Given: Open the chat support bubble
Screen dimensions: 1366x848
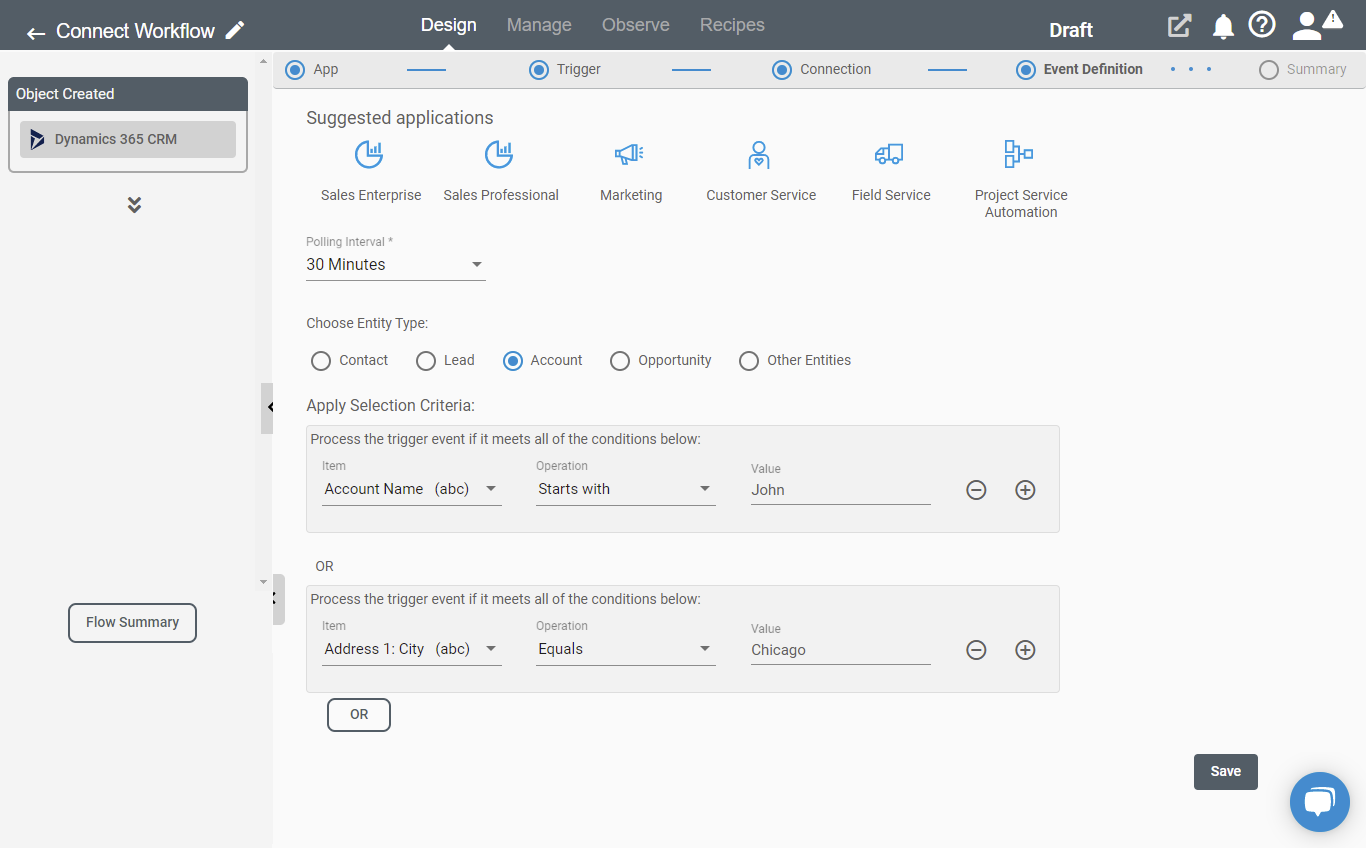Looking at the screenshot, I should [1320, 802].
